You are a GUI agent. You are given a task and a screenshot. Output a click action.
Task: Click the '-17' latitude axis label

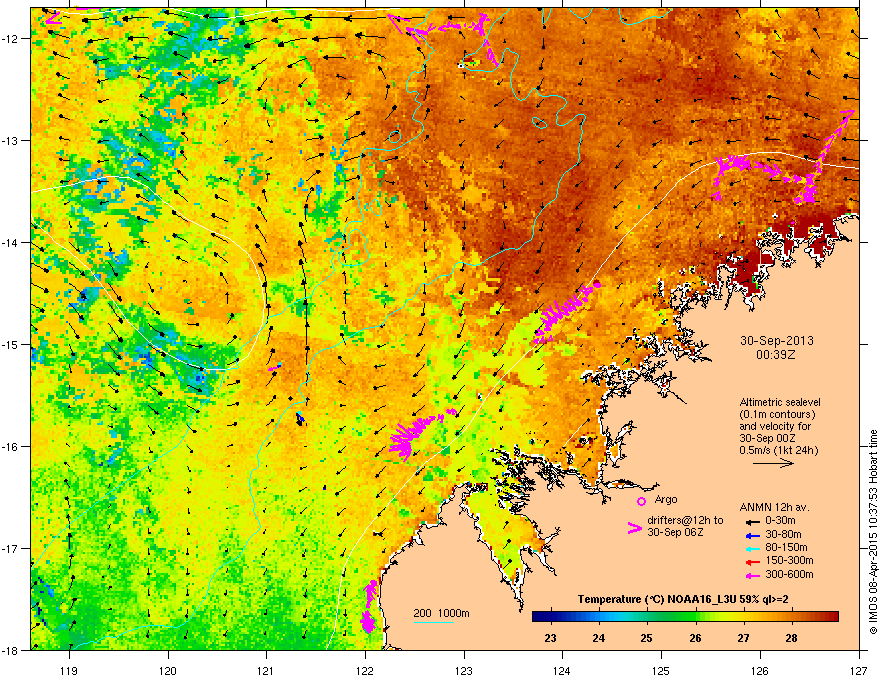(x=10, y=548)
